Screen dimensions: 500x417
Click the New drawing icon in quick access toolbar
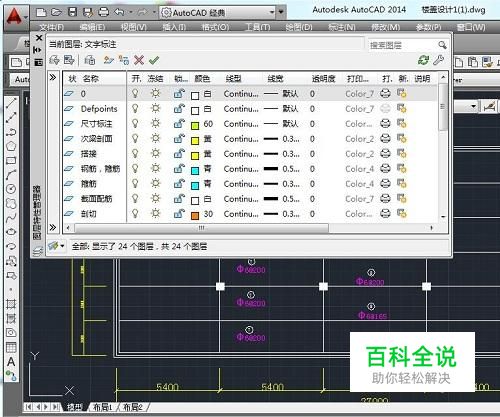pyautogui.click(x=41, y=13)
